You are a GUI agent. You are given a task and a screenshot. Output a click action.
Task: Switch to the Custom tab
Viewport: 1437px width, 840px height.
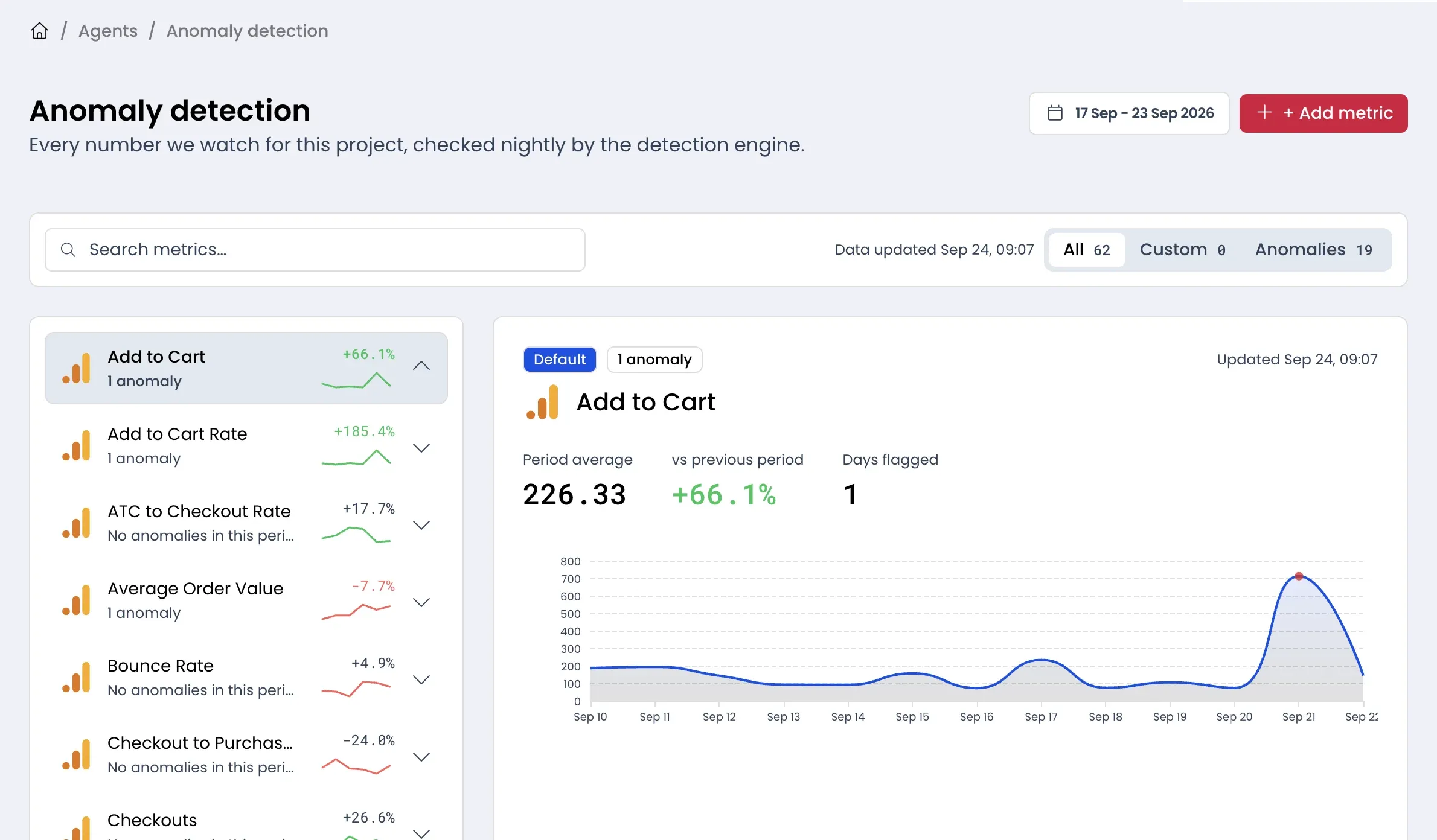[1182, 250]
